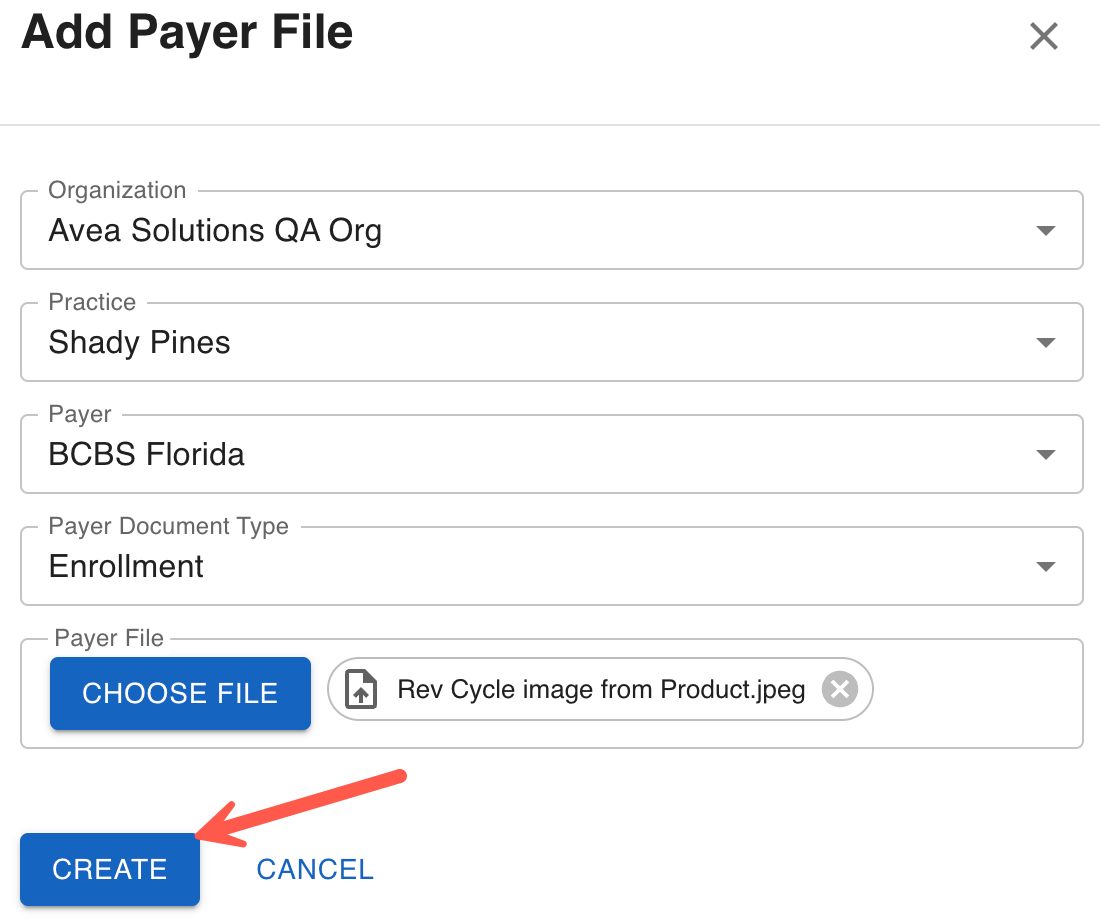
Task: Remove the attached Rev Cycle jpeg file
Action: click(x=840, y=689)
